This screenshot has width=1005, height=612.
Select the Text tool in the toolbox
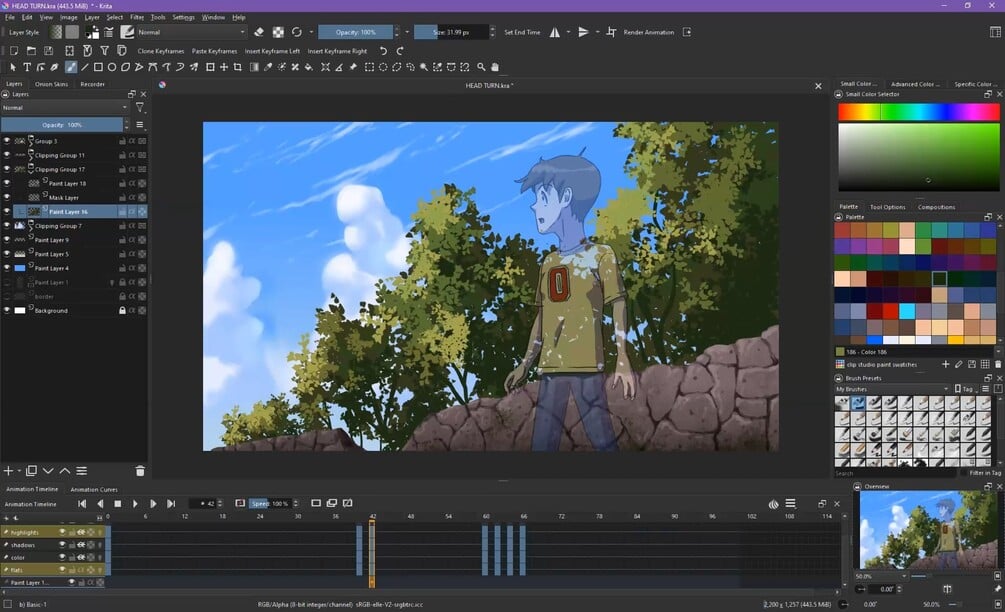(x=27, y=67)
